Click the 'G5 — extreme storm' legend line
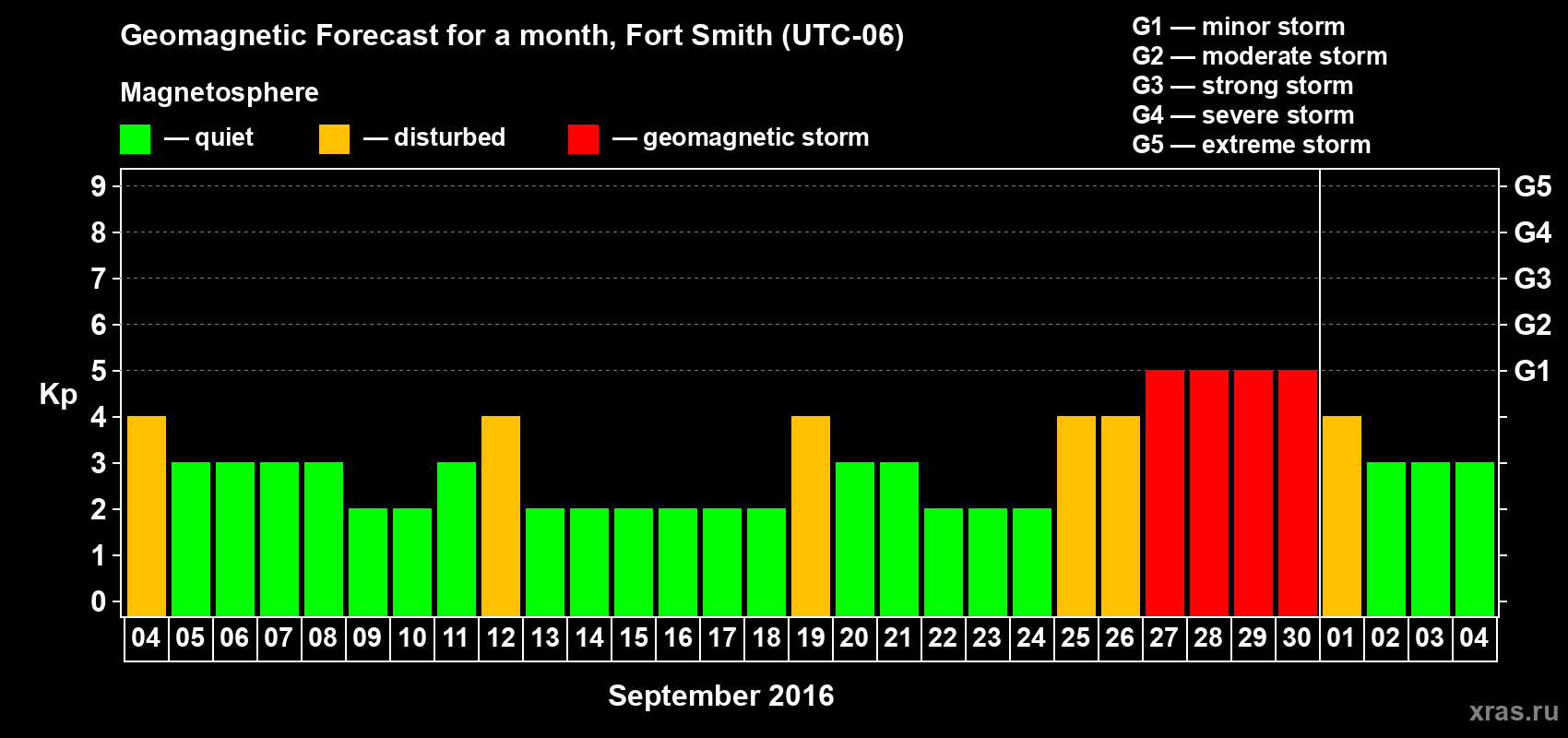 [1252, 145]
